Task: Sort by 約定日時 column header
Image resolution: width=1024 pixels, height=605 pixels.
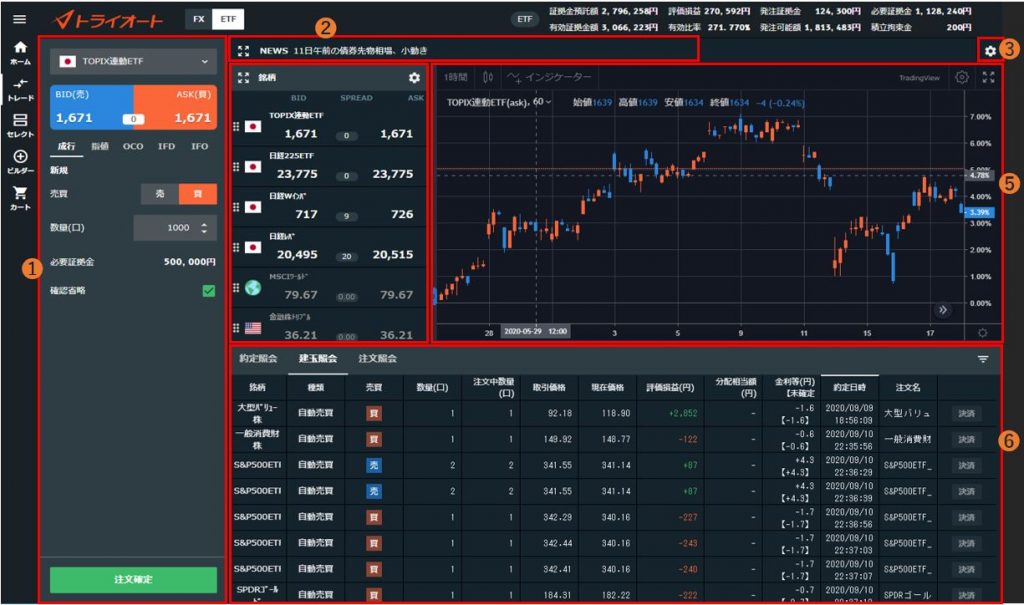Action: tap(849, 387)
